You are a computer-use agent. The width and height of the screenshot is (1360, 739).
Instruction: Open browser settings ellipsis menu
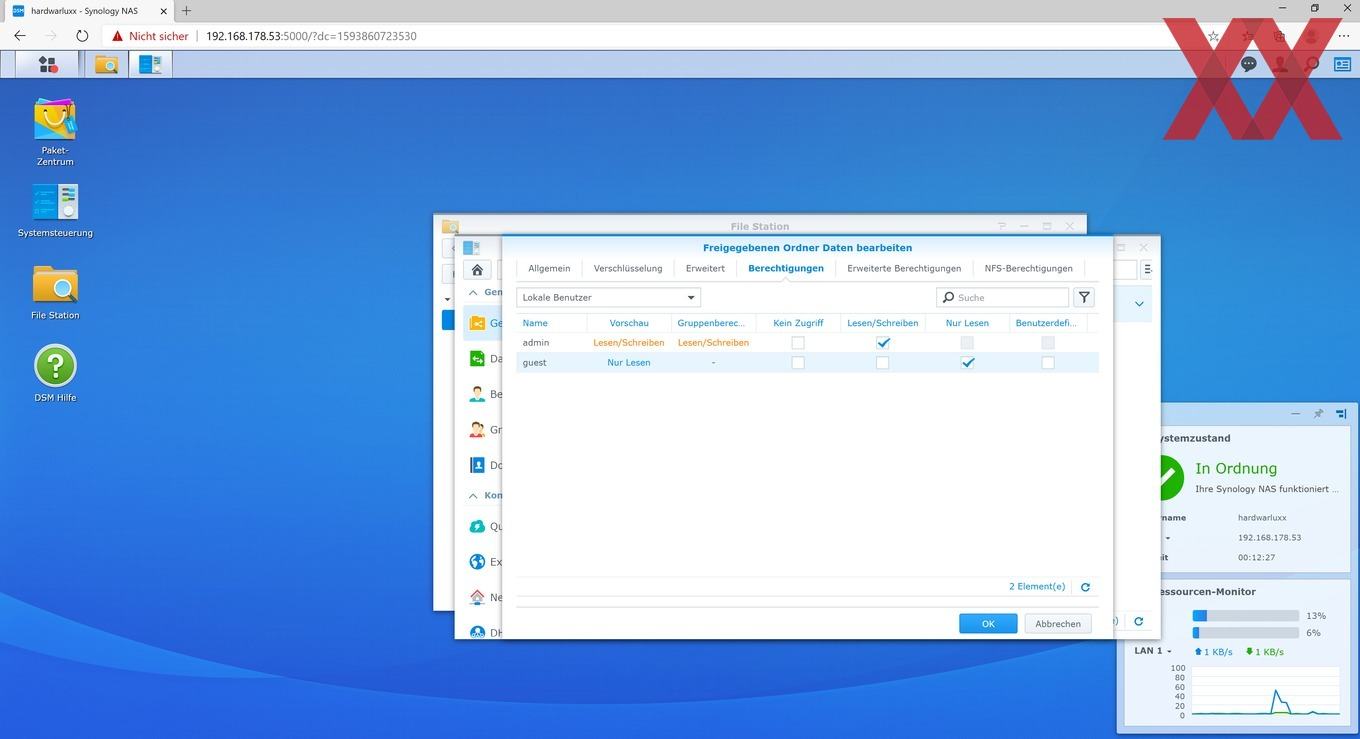[1343, 35]
